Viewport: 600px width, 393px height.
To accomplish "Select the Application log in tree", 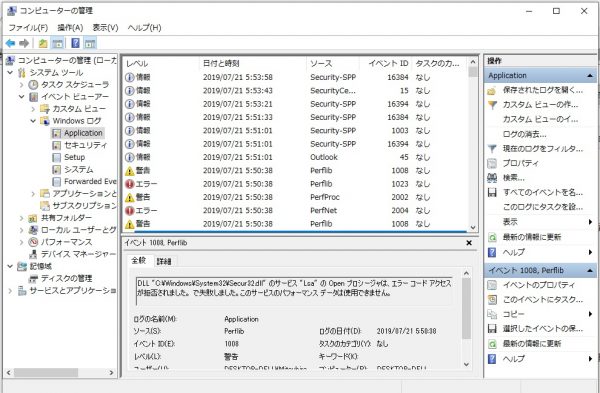I will point(83,133).
